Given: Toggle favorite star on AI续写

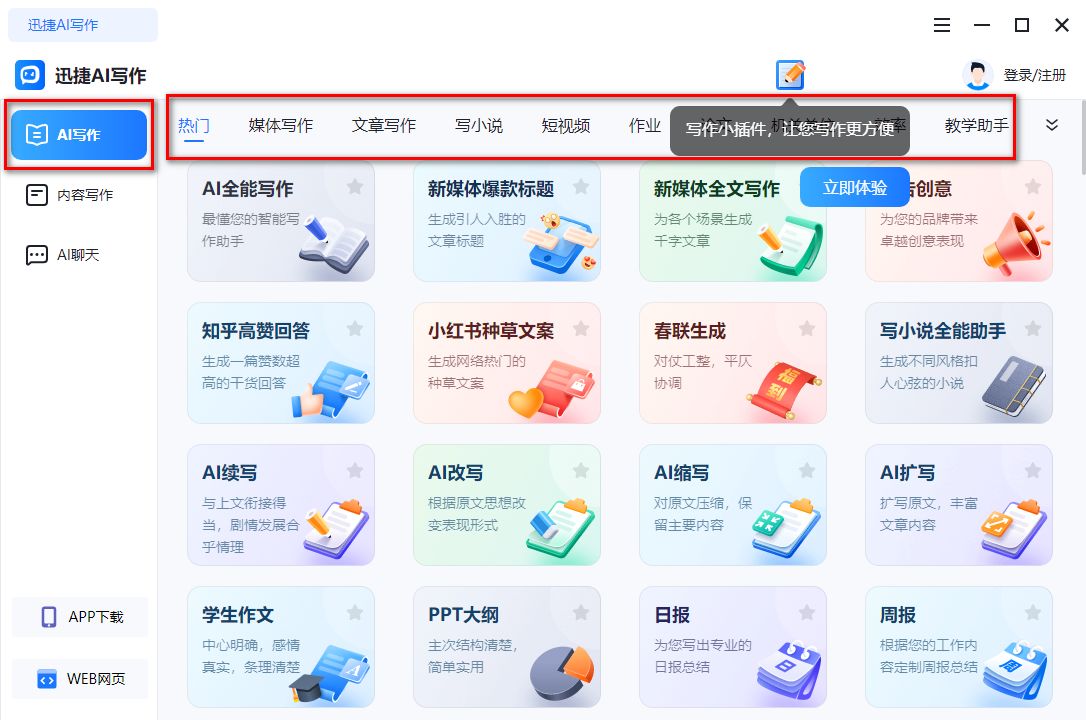Looking at the screenshot, I should pos(355,471).
